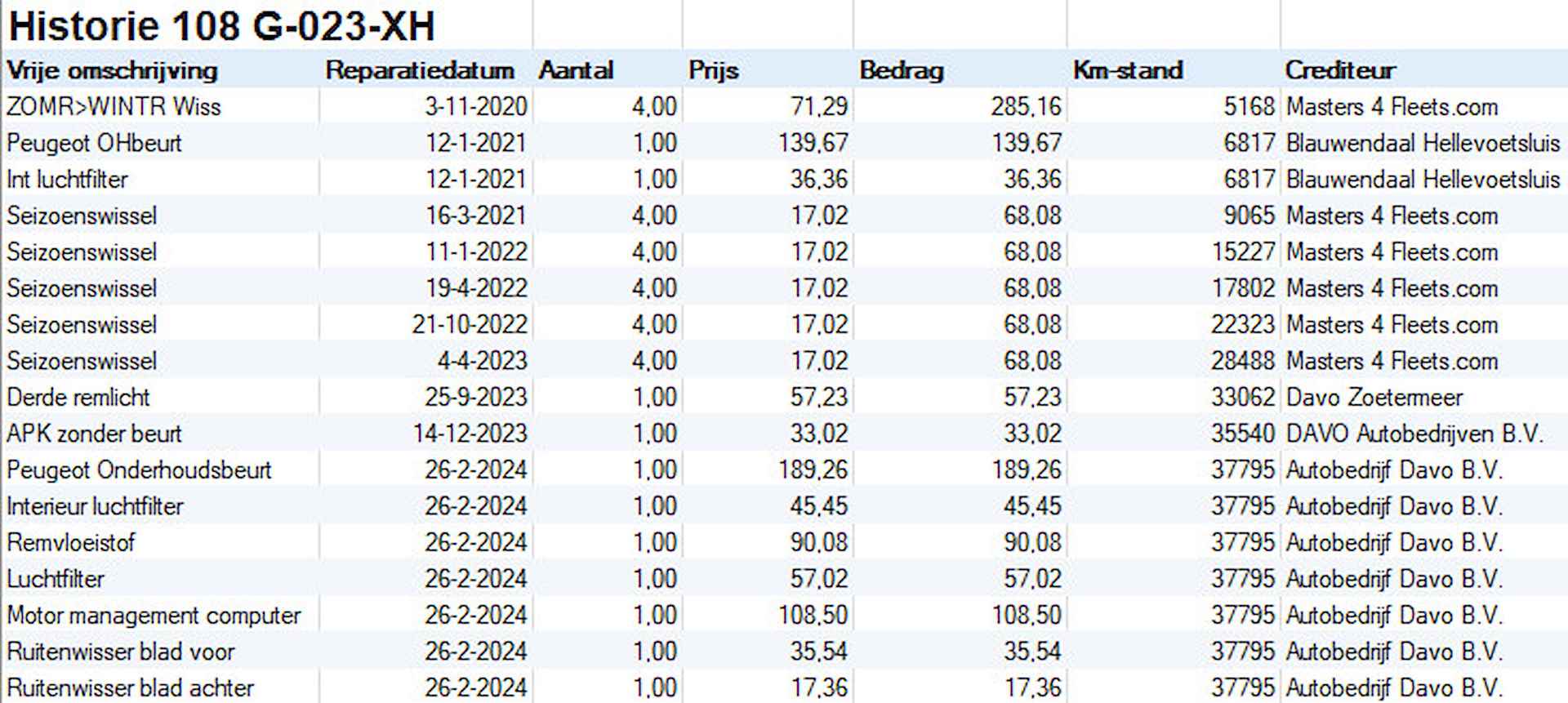This screenshot has width=1568, height=703.
Task: Select the 'Derde remlicht' cell
Action: 78,397
